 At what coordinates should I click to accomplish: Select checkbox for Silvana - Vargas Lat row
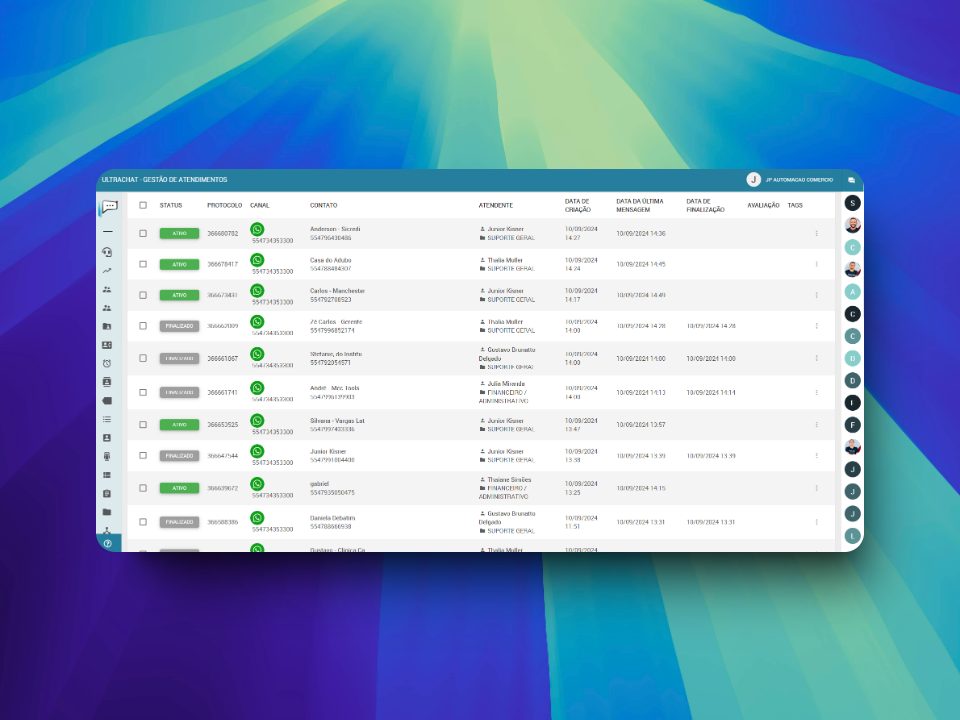(143, 425)
